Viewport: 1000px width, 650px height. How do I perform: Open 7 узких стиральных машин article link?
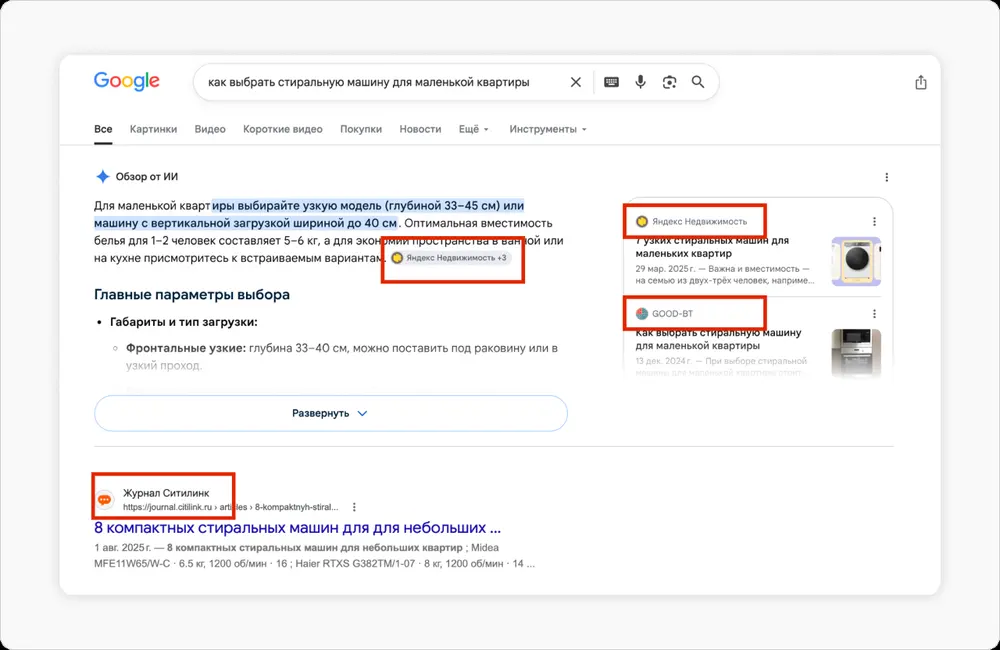point(712,247)
